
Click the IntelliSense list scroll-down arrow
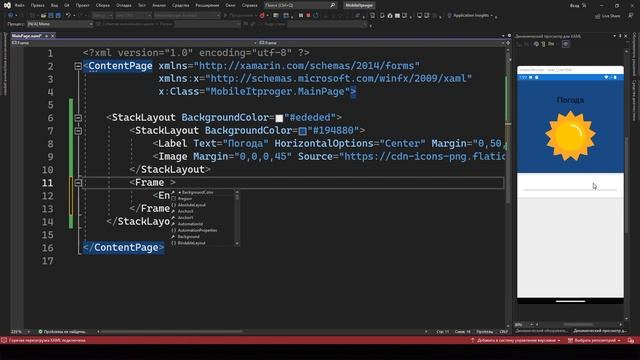(237, 243)
